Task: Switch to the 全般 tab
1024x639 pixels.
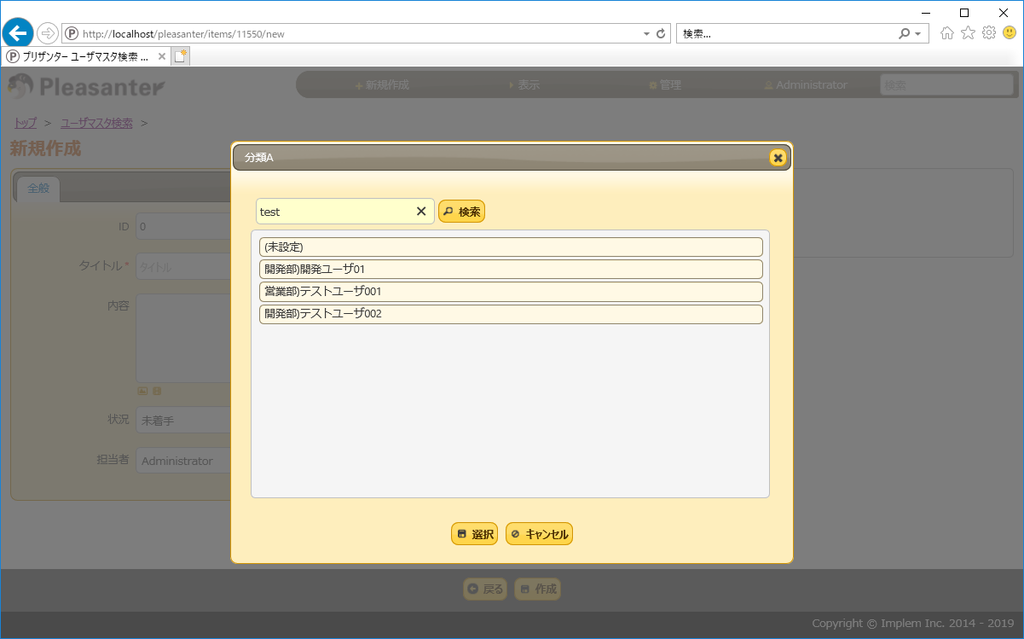Action: 38,188
